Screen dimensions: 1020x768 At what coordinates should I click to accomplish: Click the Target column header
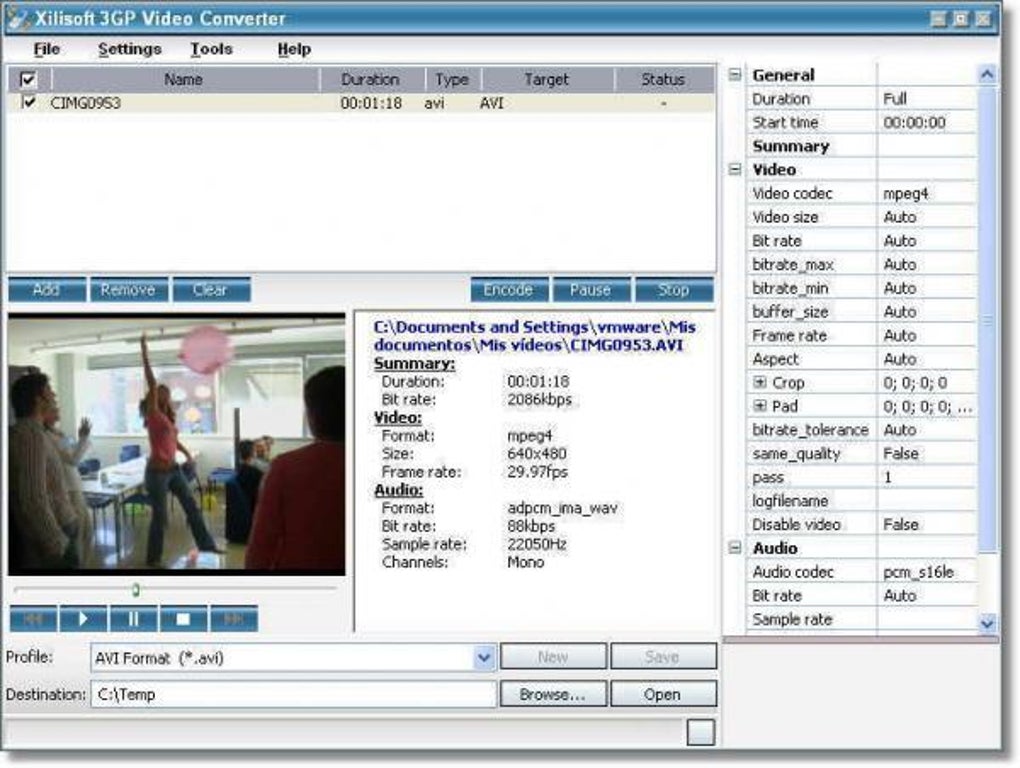(546, 79)
